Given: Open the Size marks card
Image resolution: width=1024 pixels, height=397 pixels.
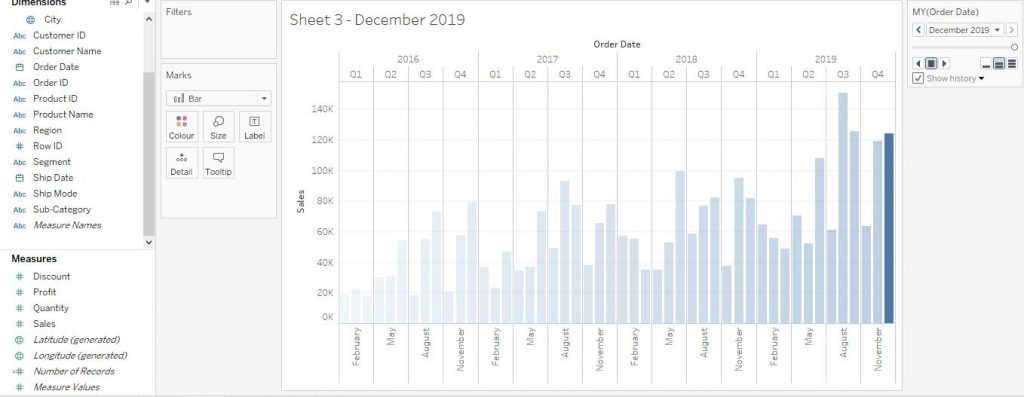Looking at the screenshot, I should (218, 127).
